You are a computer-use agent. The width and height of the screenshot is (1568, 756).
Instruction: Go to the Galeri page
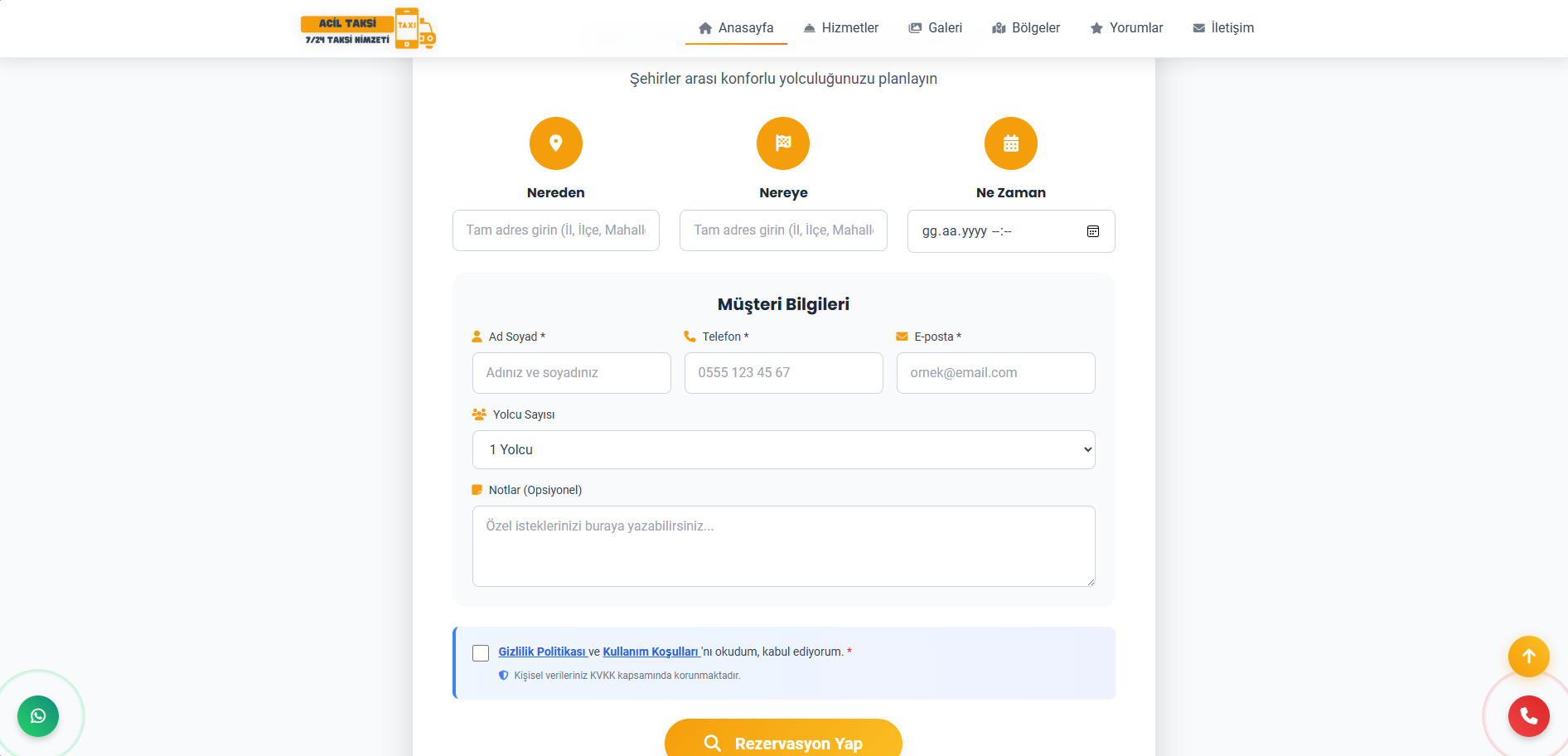click(x=935, y=28)
